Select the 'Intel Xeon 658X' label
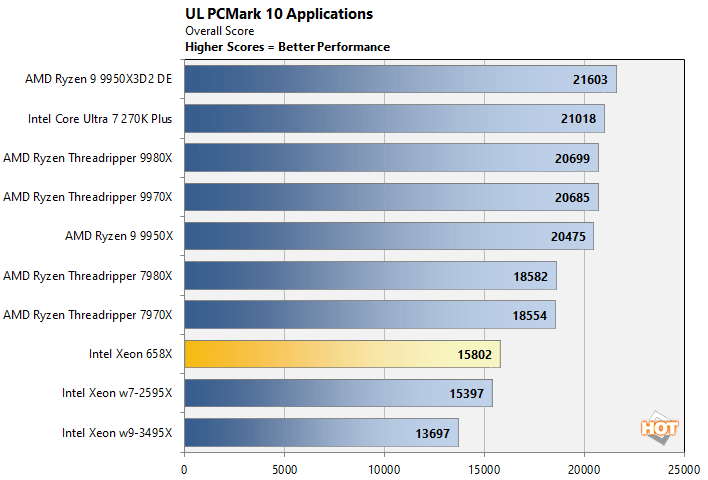Viewport: 708px width, 480px height. [130, 354]
